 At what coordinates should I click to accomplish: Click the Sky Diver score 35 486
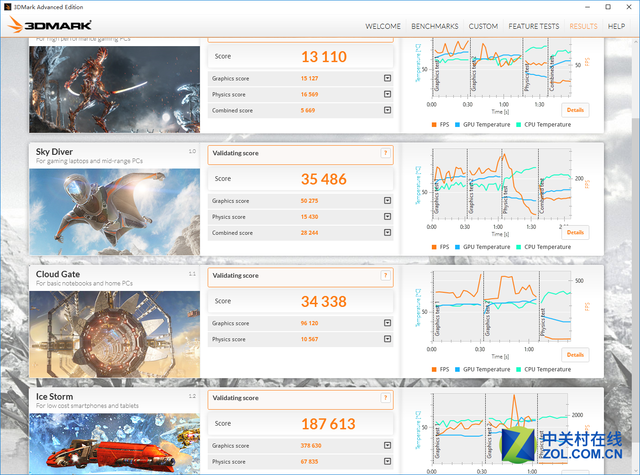point(324,179)
